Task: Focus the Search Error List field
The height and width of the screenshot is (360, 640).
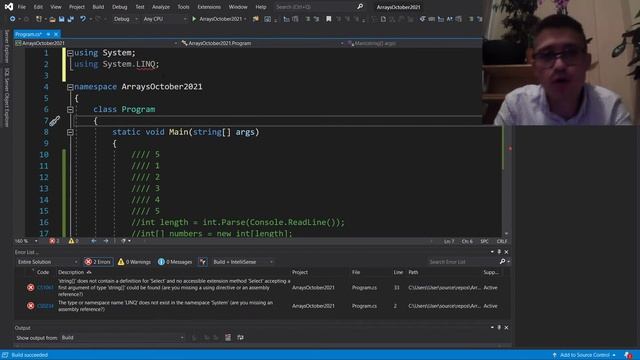Action: click(x=463, y=262)
